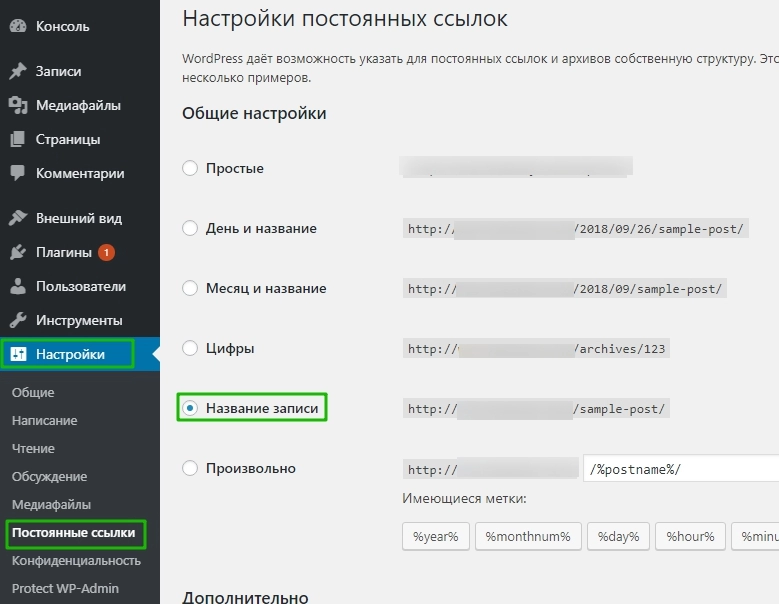This screenshot has width=779, height=604.
Task: Go to Медиафайлы settings submenu
Action: click(51, 505)
